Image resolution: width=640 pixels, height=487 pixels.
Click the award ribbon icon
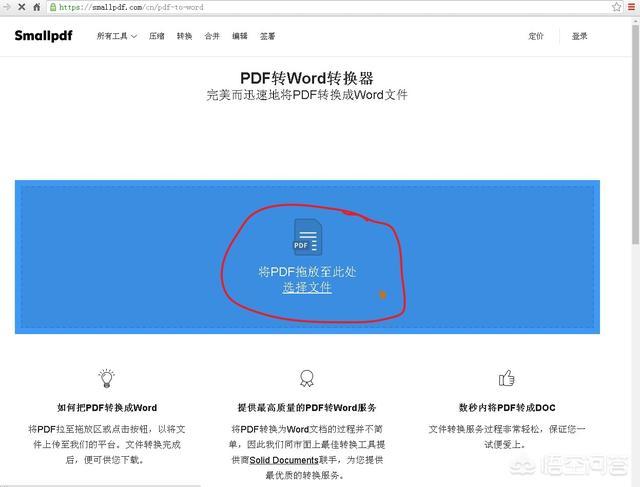click(307, 378)
